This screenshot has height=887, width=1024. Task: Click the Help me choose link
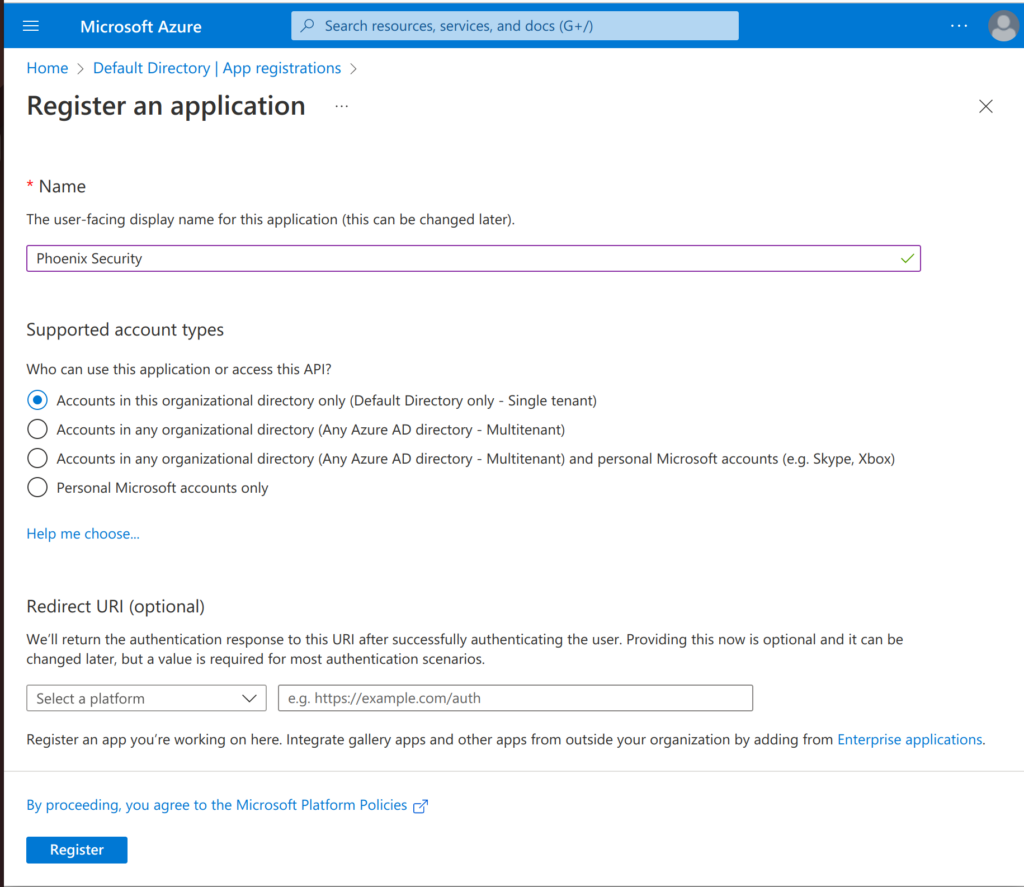[83, 534]
